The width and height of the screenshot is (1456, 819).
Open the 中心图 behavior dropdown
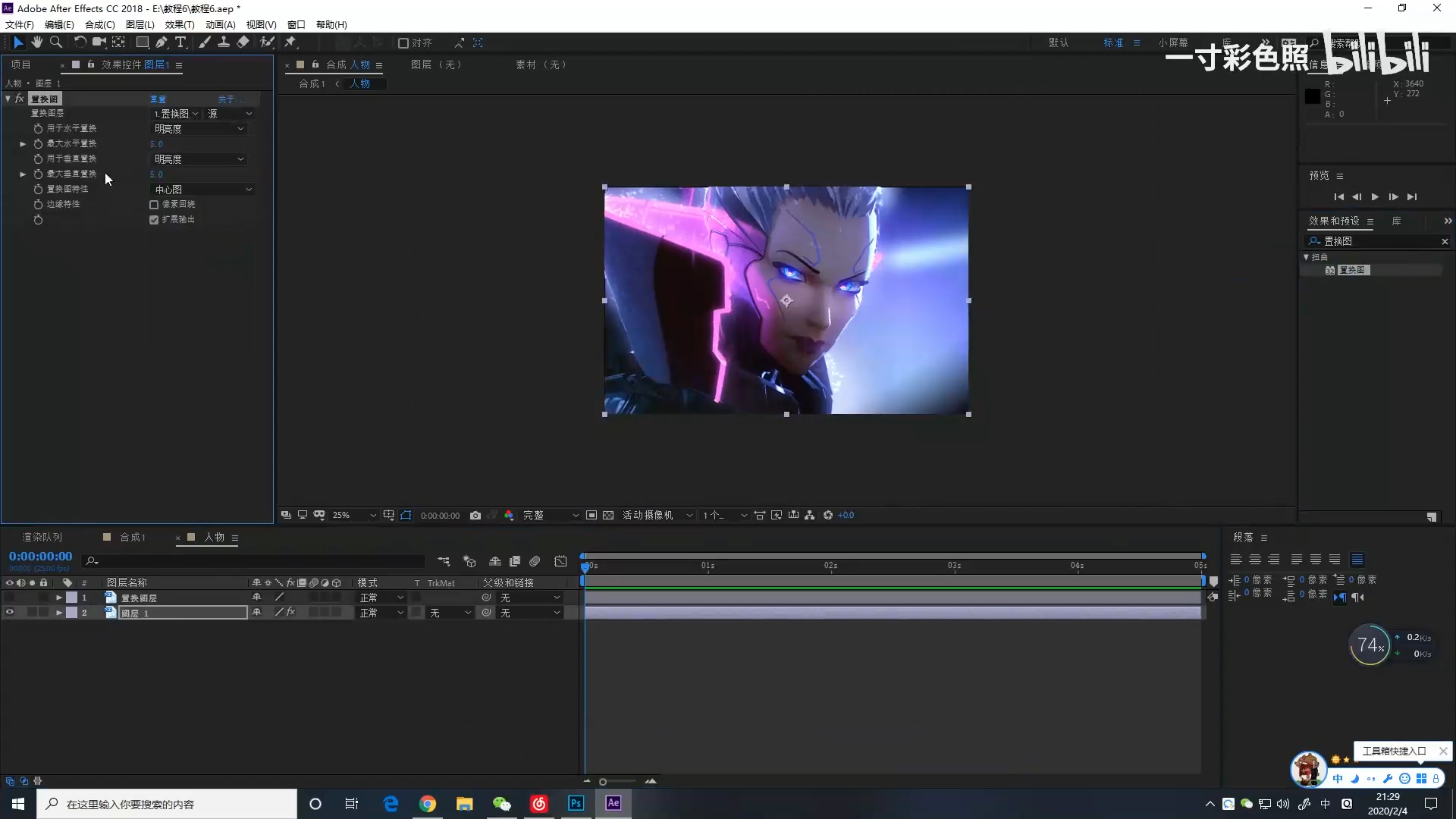tap(203, 190)
